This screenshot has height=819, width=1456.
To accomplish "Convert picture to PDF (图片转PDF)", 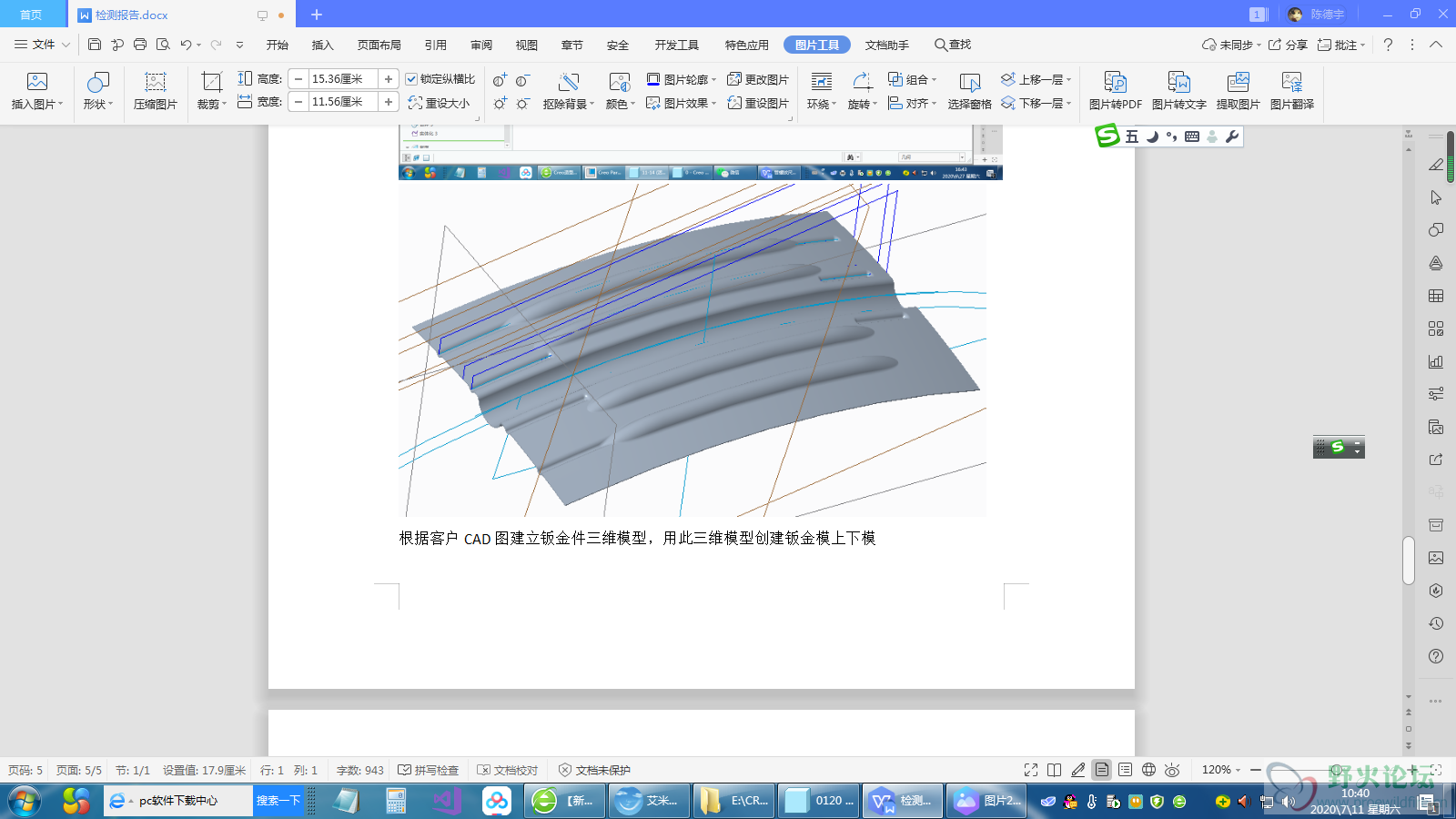I will [x=1115, y=92].
